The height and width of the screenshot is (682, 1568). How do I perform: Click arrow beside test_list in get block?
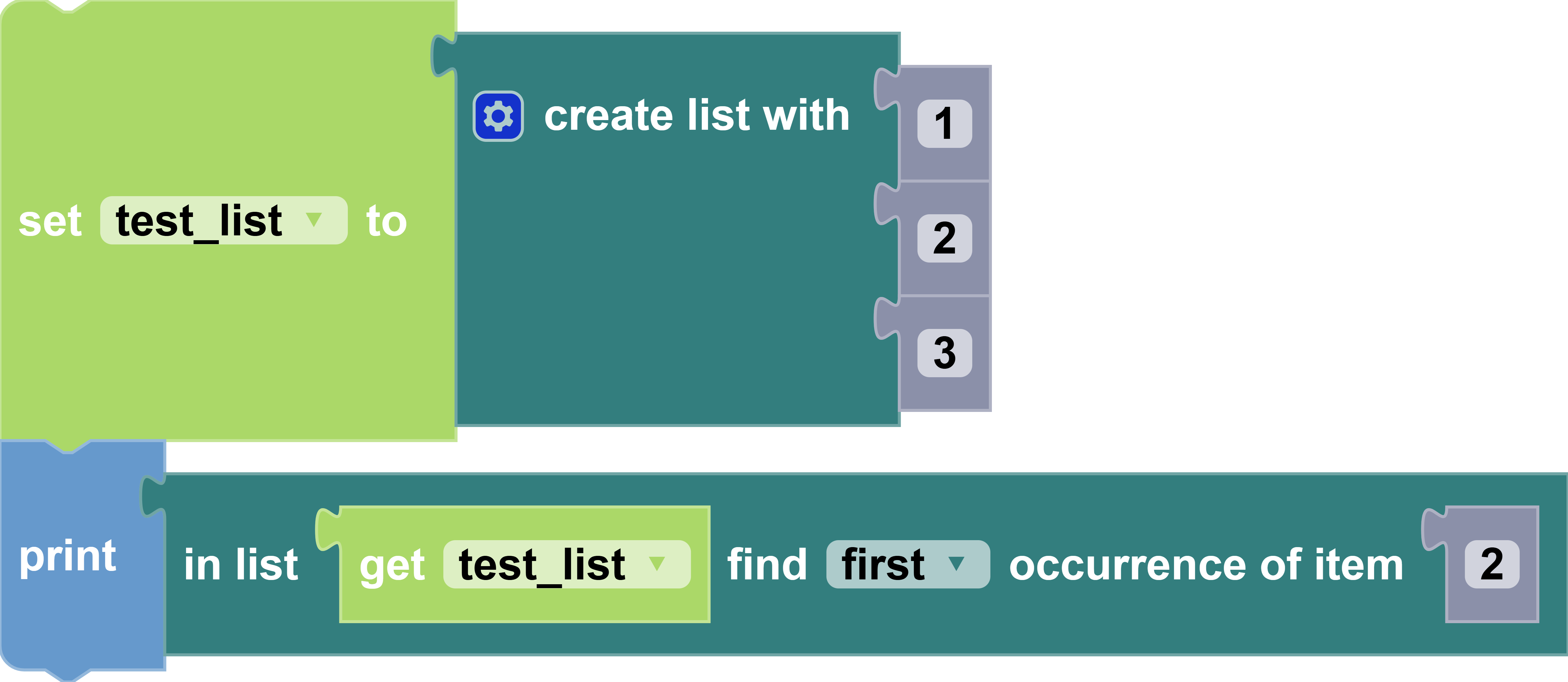coord(657,563)
